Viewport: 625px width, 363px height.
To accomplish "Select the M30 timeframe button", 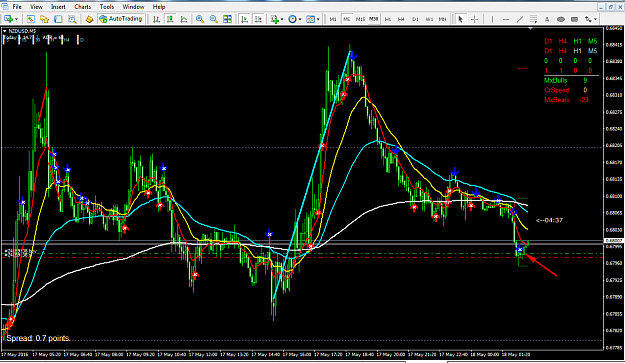I will [374, 19].
